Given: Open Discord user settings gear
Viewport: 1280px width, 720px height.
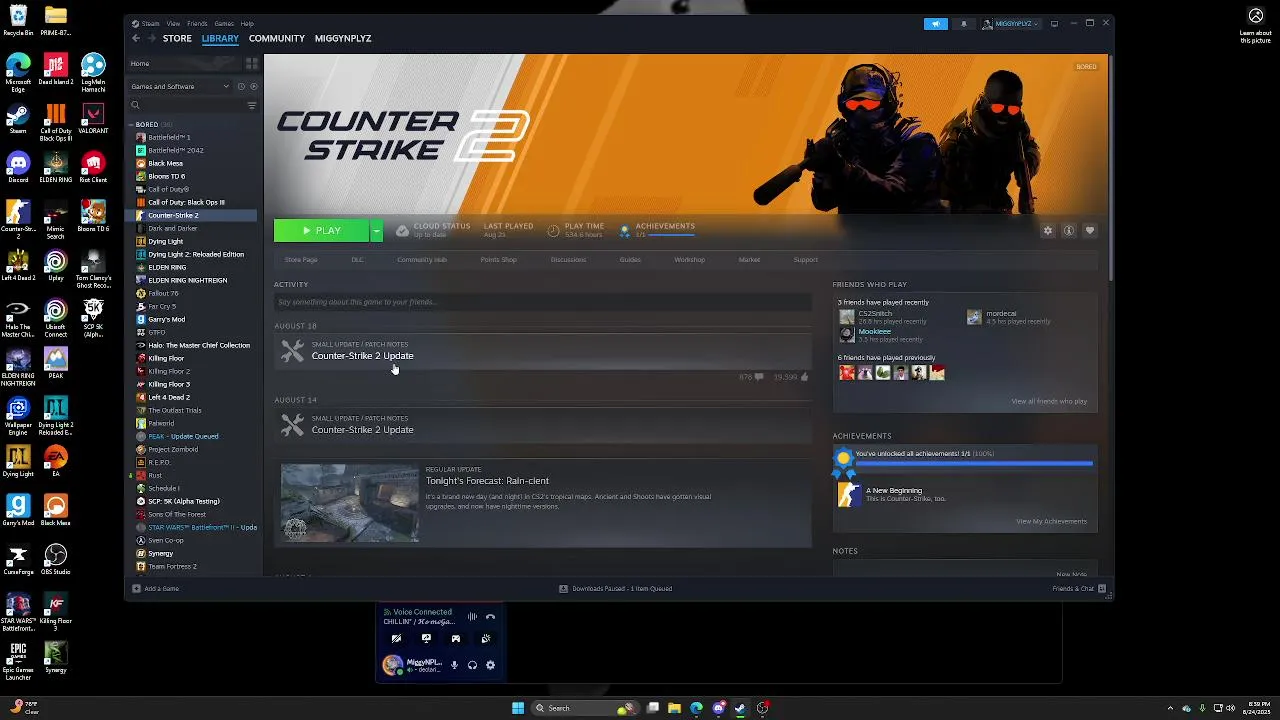Looking at the screenshot, I should click(x=490, y=665).
